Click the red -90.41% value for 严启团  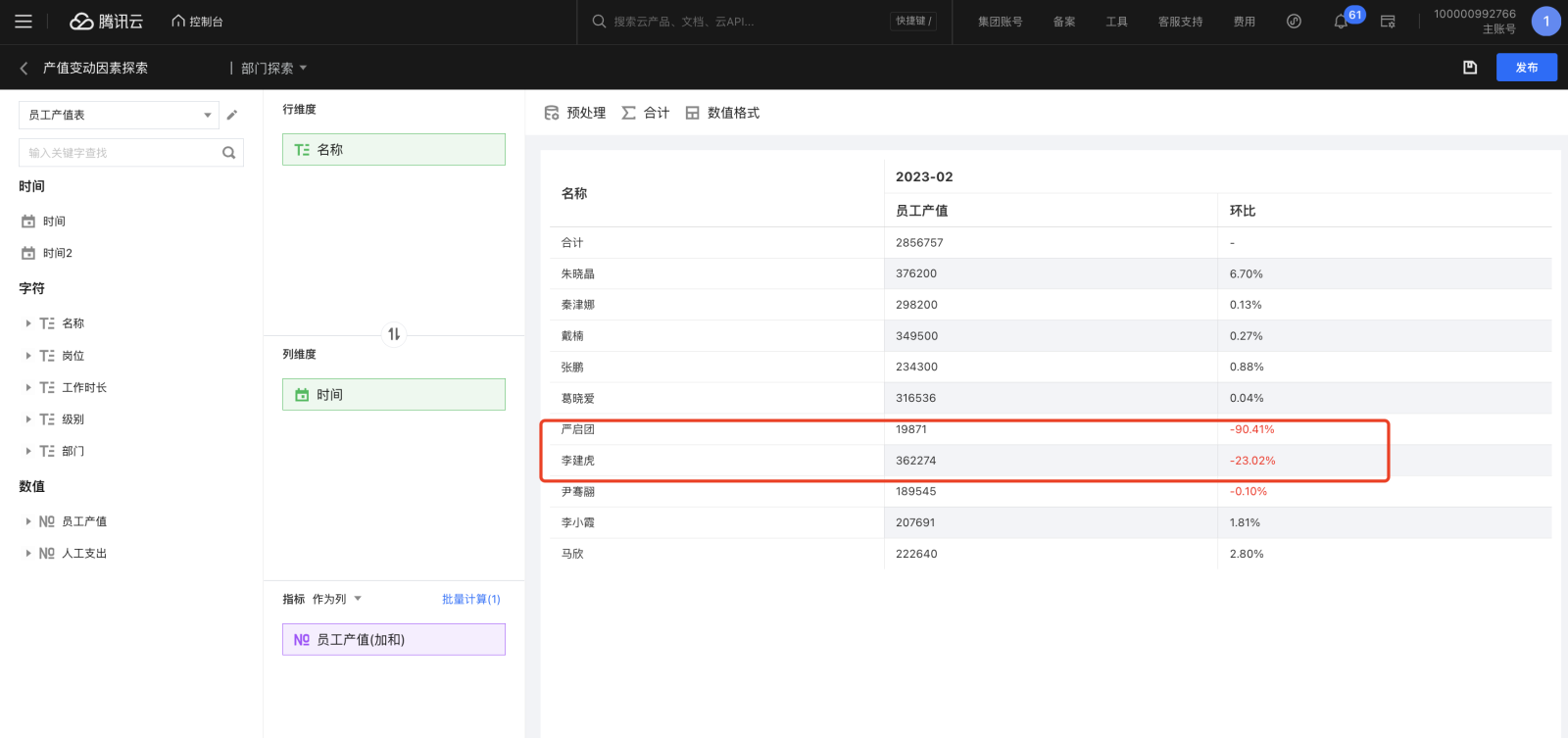(x=1252, y=429)
